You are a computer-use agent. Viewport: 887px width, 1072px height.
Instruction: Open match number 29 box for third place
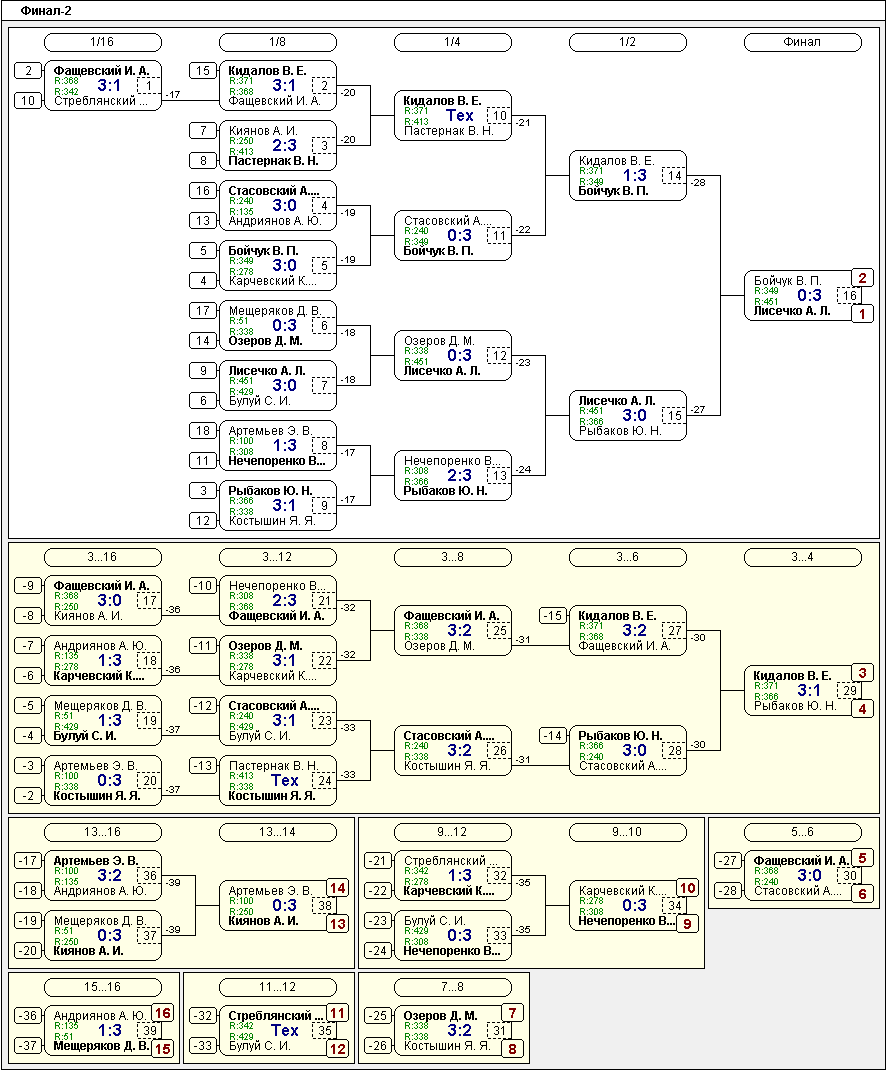pyautogui.click(x=849, y=691)
